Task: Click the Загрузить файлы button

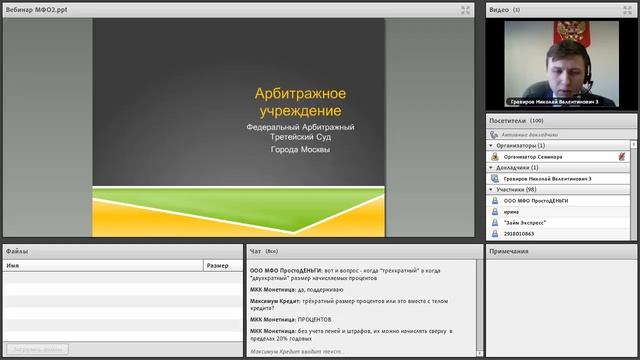Action: coord(37,349)
